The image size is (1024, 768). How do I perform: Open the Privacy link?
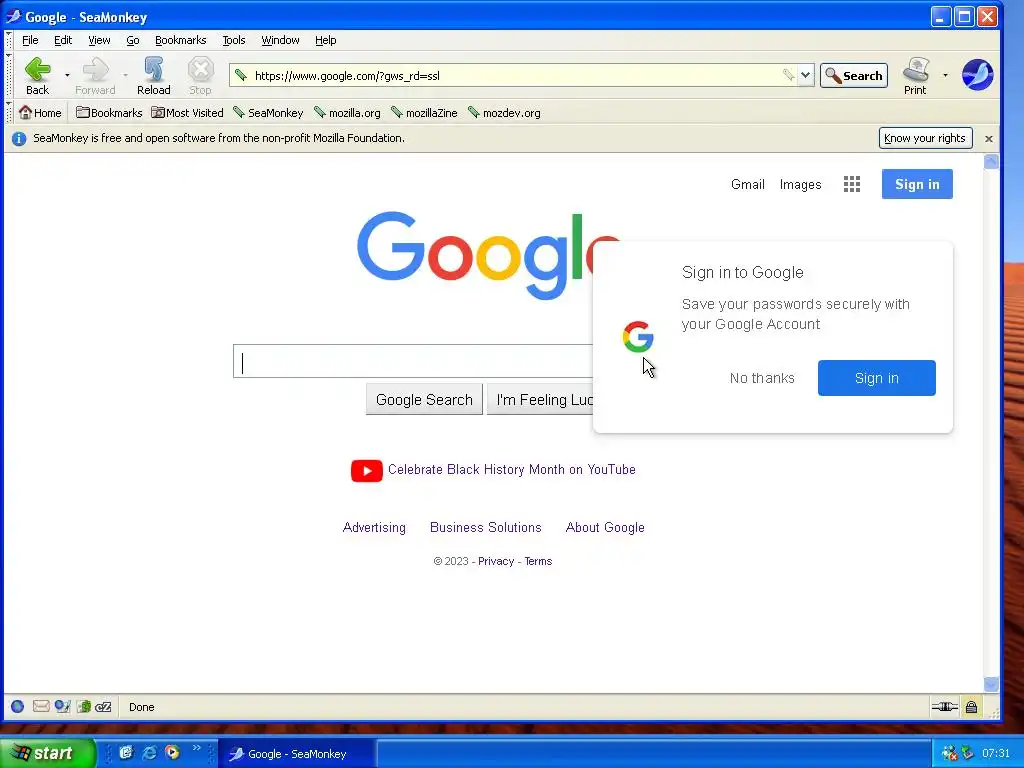(x=496, y=562)
